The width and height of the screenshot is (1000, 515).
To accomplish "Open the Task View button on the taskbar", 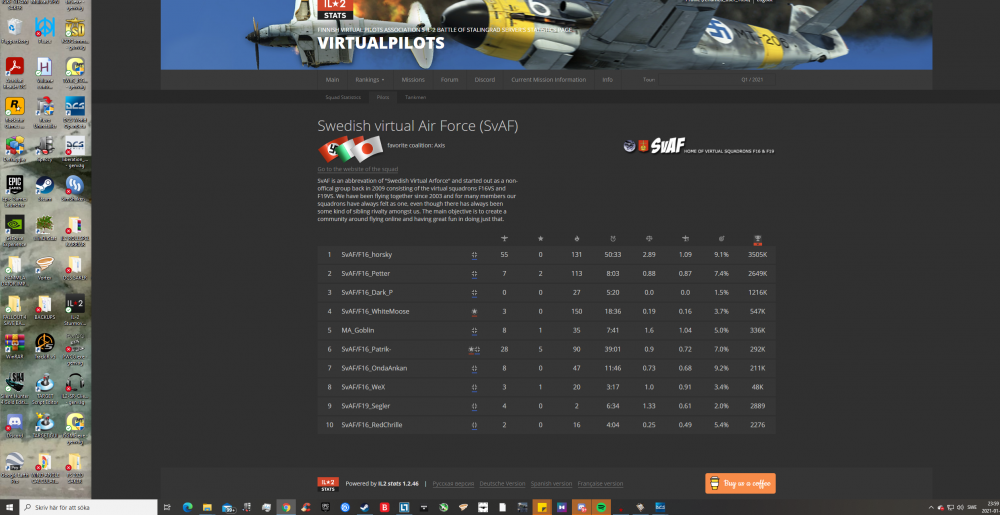I will pyautogui.click(x=167, y=507).
